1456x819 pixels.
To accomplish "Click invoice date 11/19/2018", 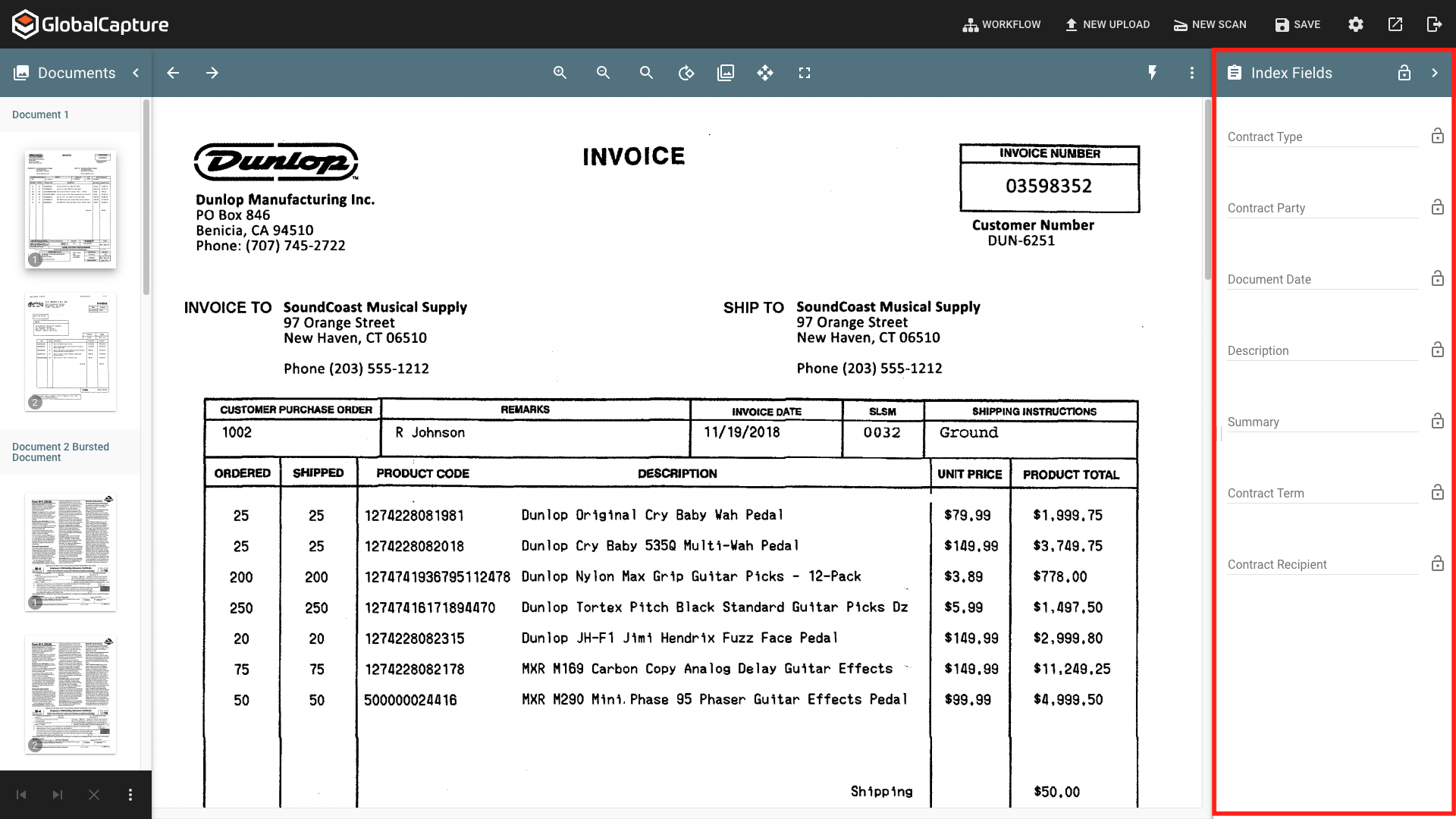I will (x=742, y=432).
